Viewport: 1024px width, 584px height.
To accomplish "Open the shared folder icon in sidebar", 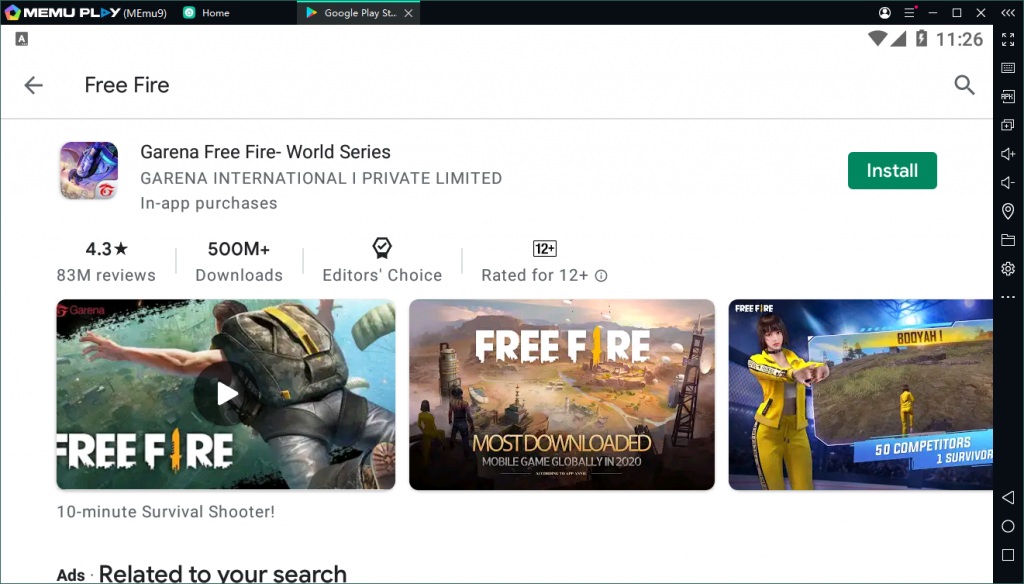I will click(1008, 240).
